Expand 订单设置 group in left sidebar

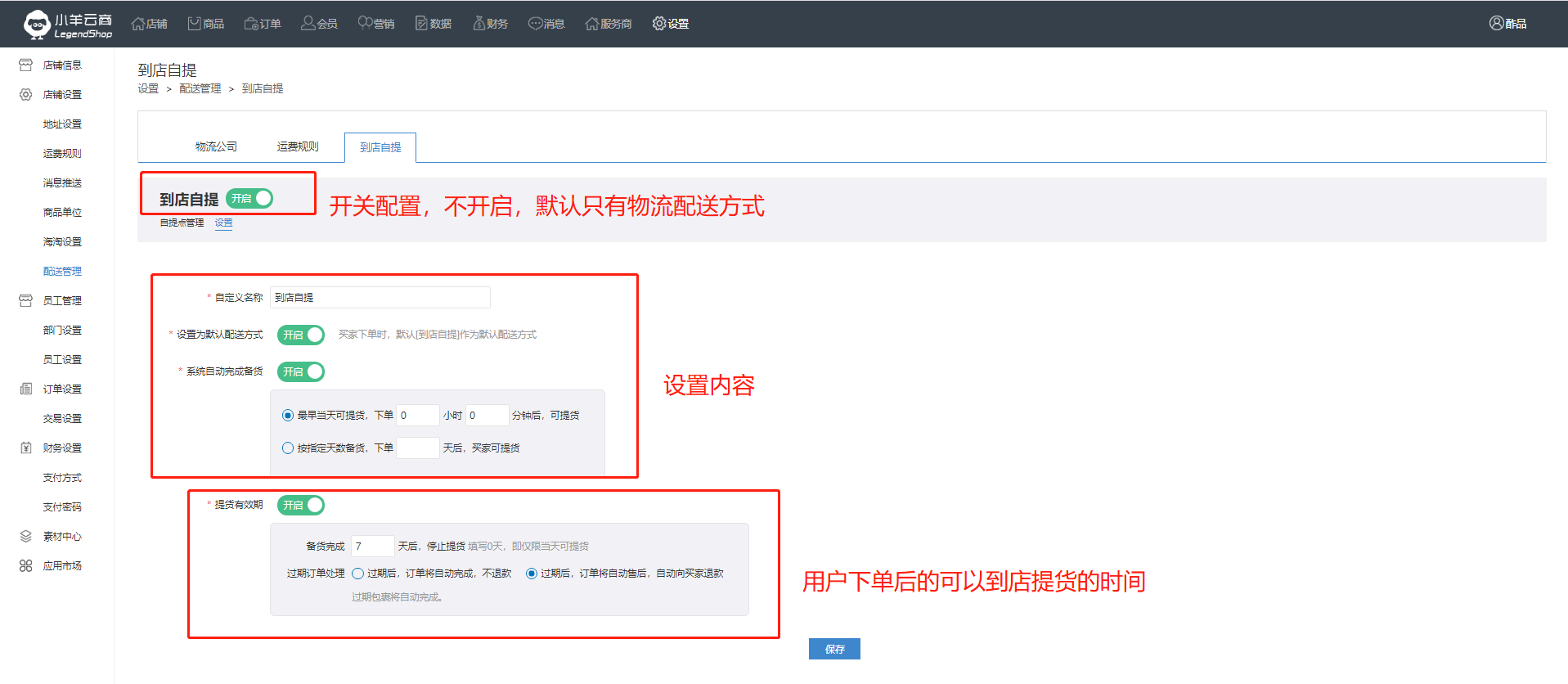62,389
